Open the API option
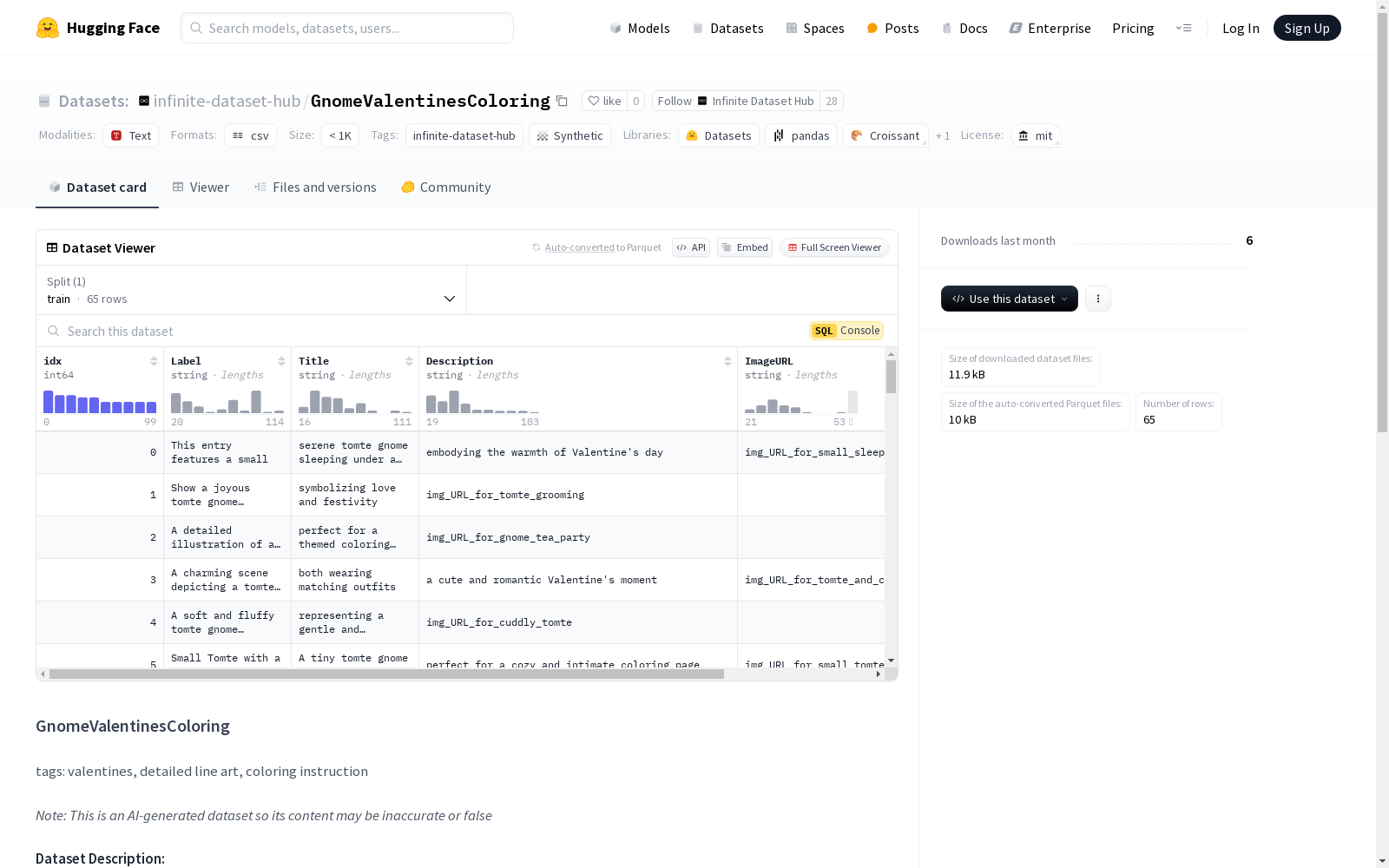Image resolution: width=1389 pixels, height=868 pixels. (691, 247)
